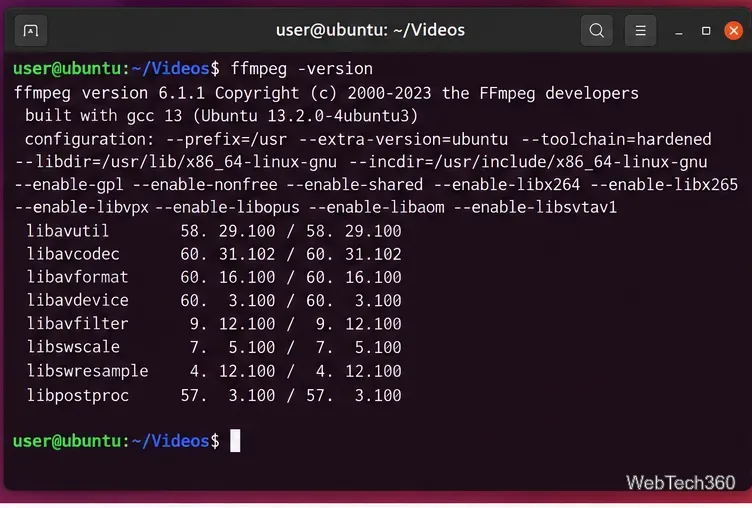This screenshot has height=508, width=752.
Task: Click the word 'configuration:'
Action: click(89, 139)
